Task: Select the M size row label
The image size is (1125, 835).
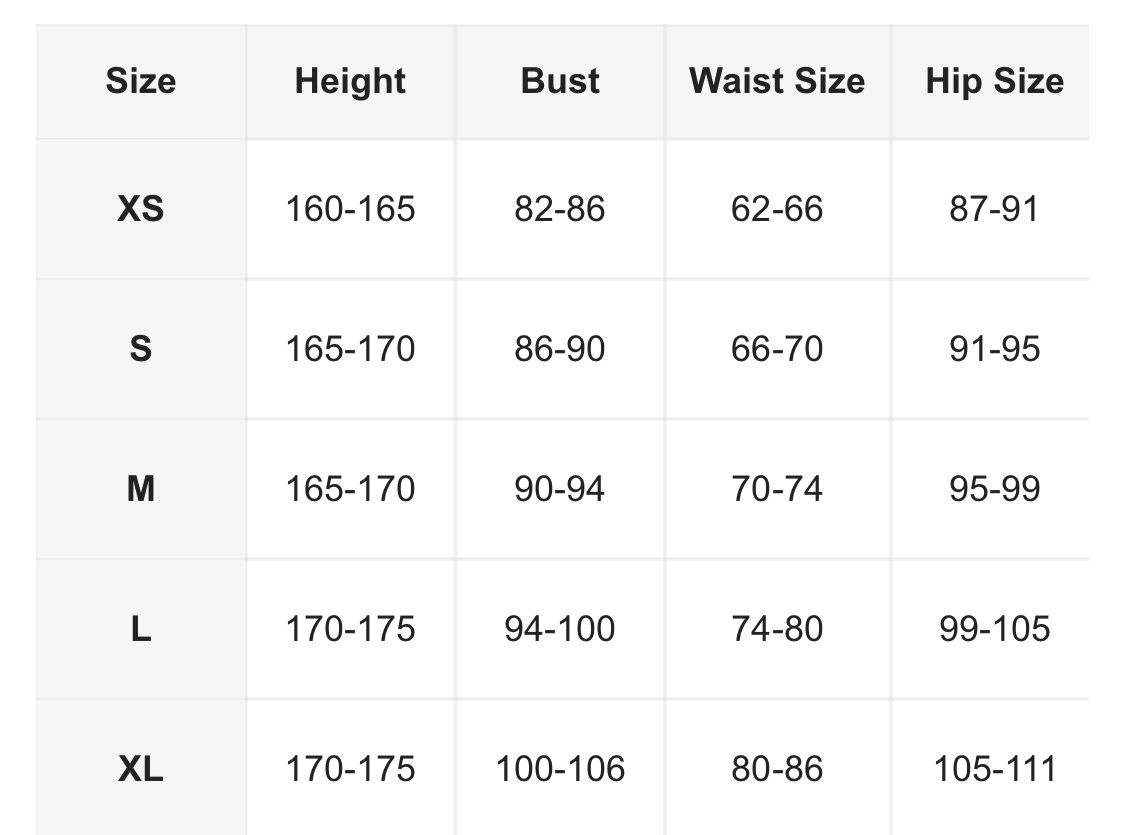Action: (141, 489)
